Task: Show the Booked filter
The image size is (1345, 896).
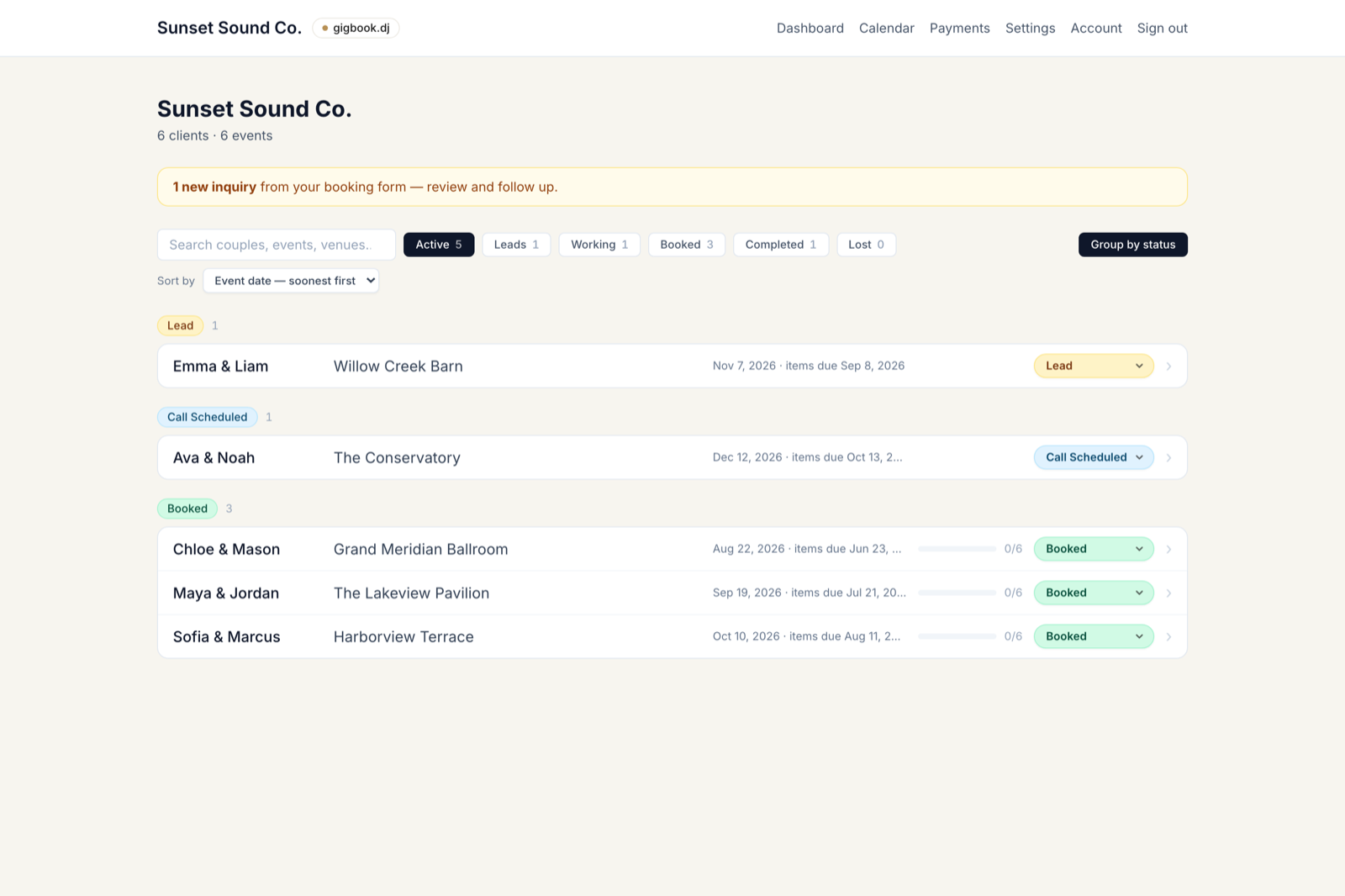Action: (687, 245)
